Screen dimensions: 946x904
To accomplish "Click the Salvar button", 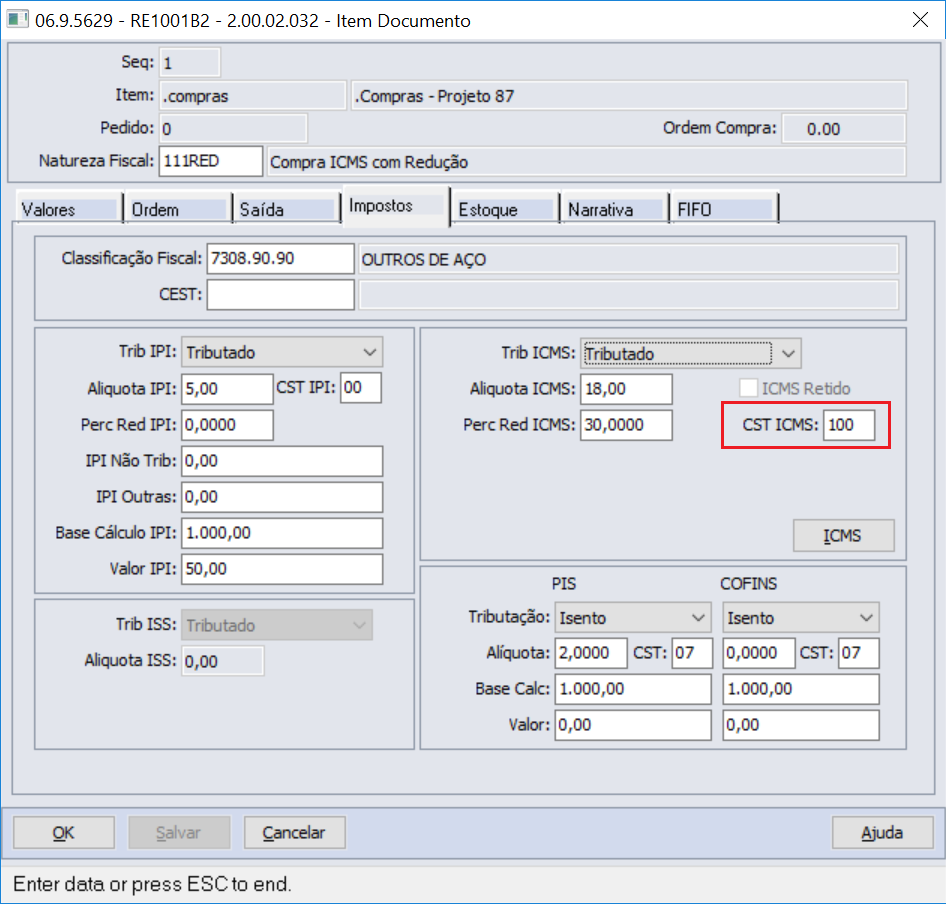I will (179, 833).
